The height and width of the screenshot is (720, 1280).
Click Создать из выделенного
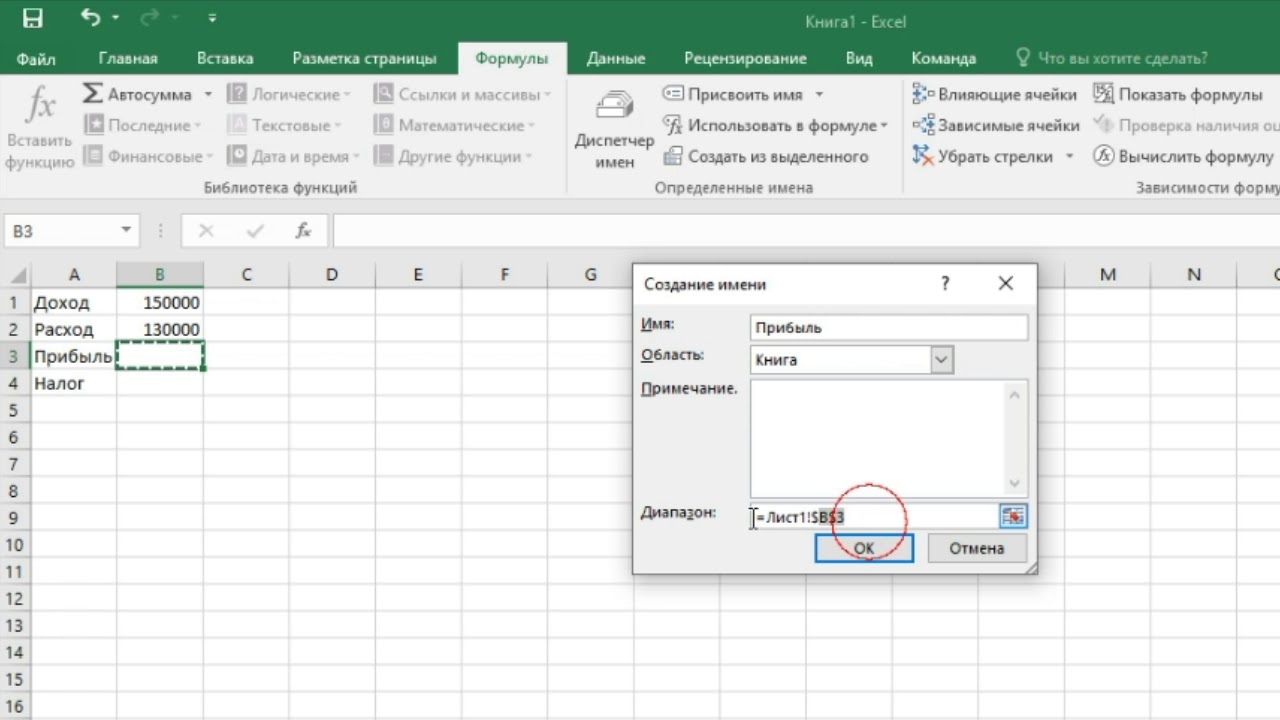pos(765,156)
